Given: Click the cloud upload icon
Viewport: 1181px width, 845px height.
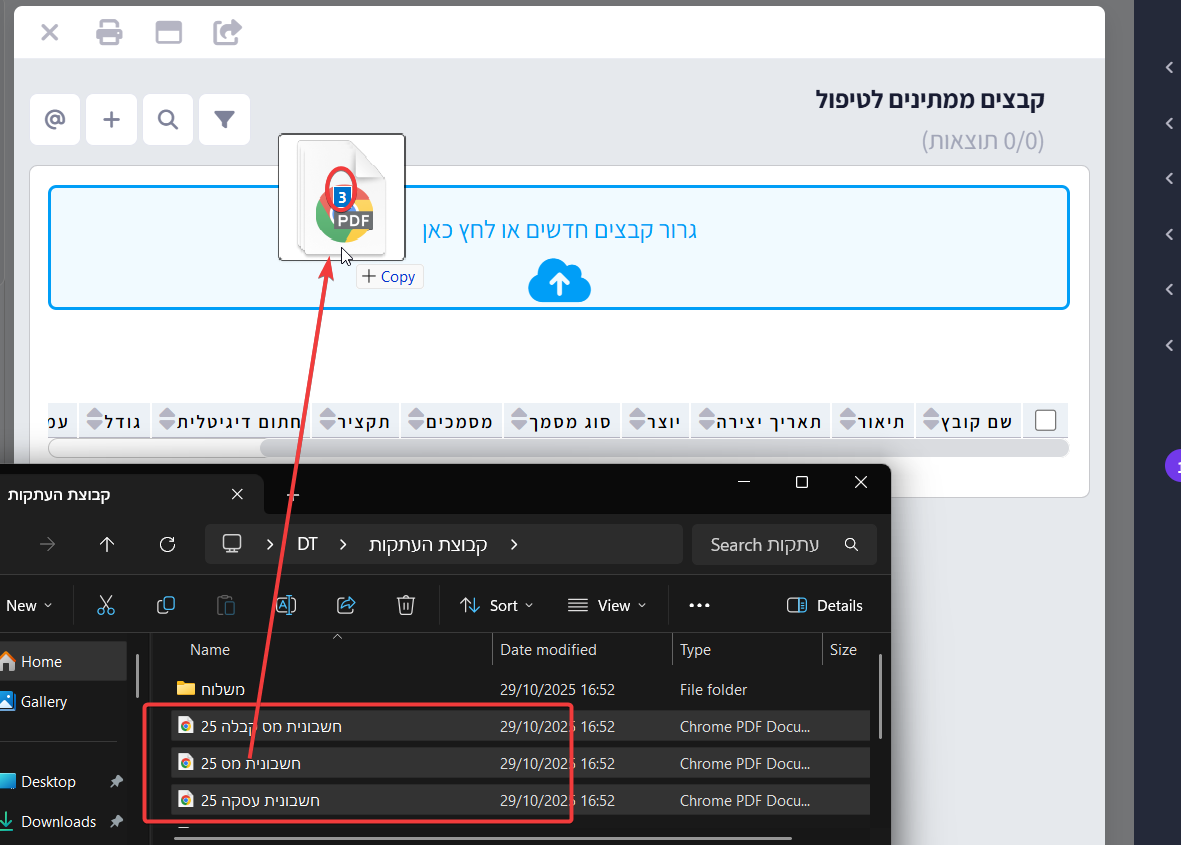Looking at the screenshot, I should click(x=559, y=282).
